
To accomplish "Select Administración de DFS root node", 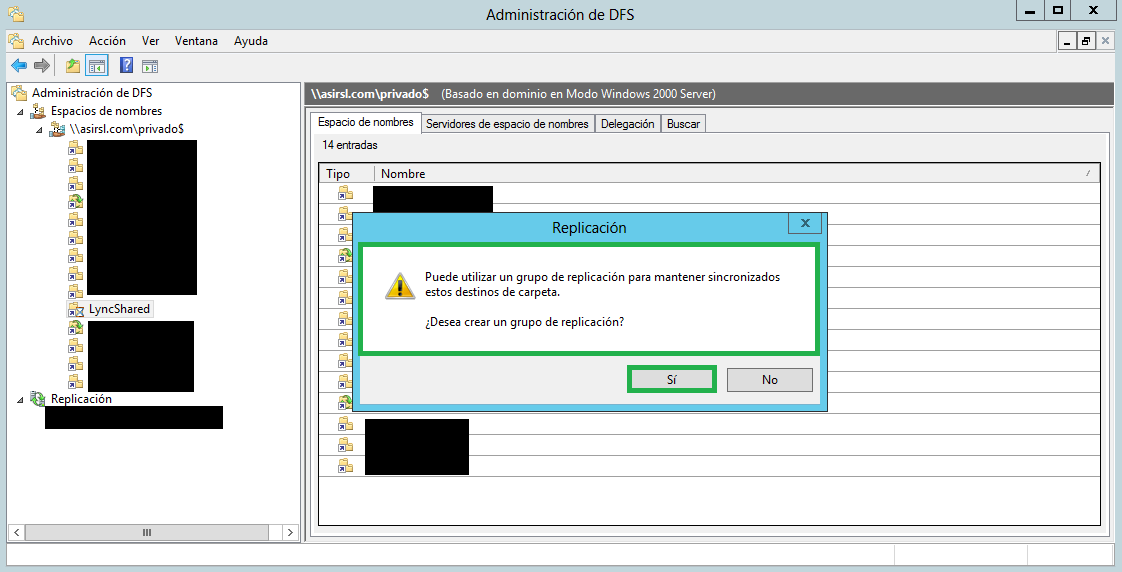I will pyautogui.click(x=92, y=92).
